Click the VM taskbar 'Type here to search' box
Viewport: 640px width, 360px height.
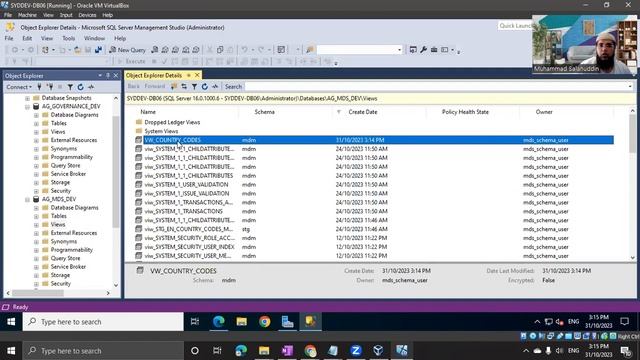click(103, 322)
